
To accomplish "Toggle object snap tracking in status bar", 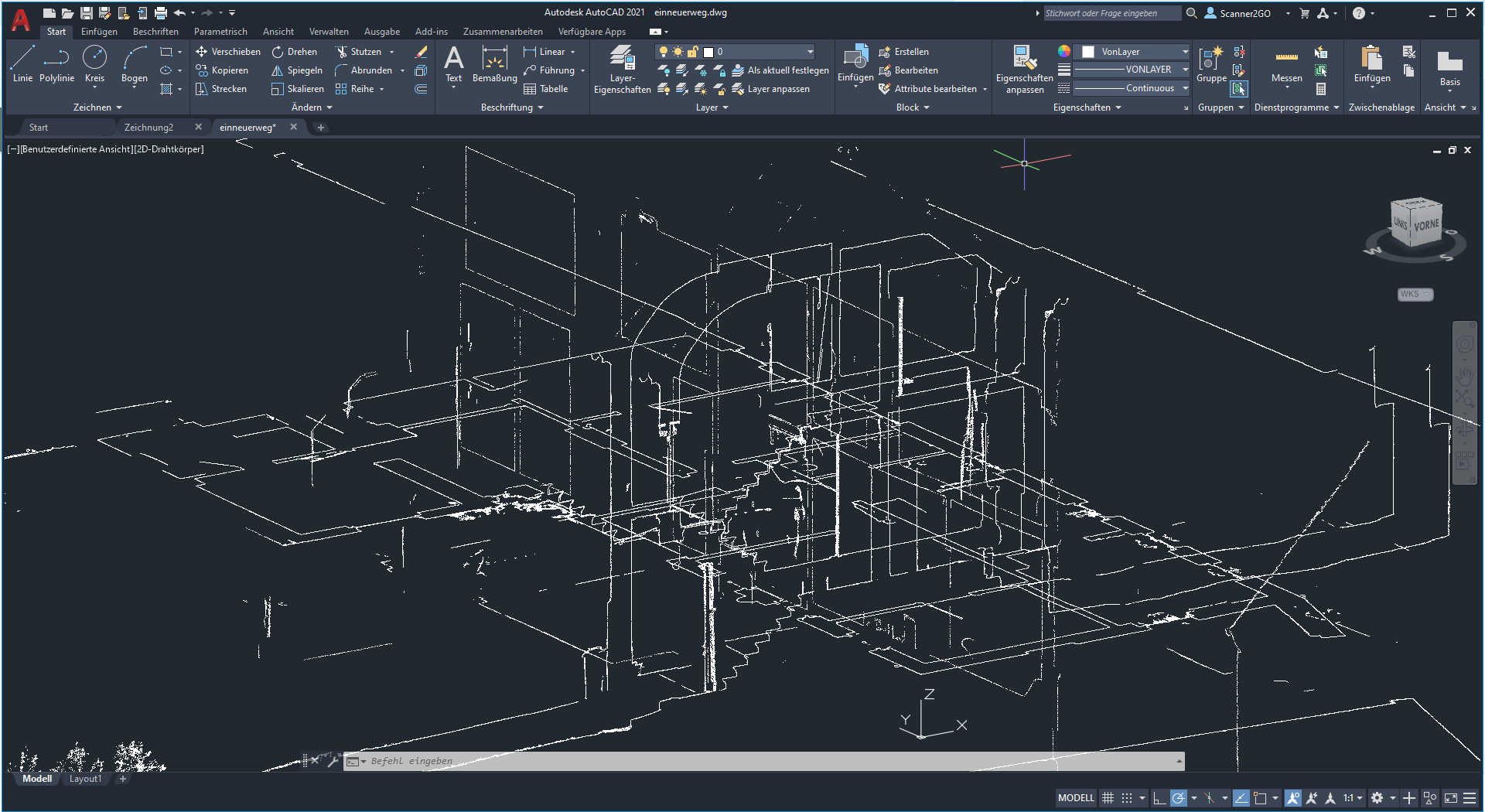I will (x=1241, y=798).
